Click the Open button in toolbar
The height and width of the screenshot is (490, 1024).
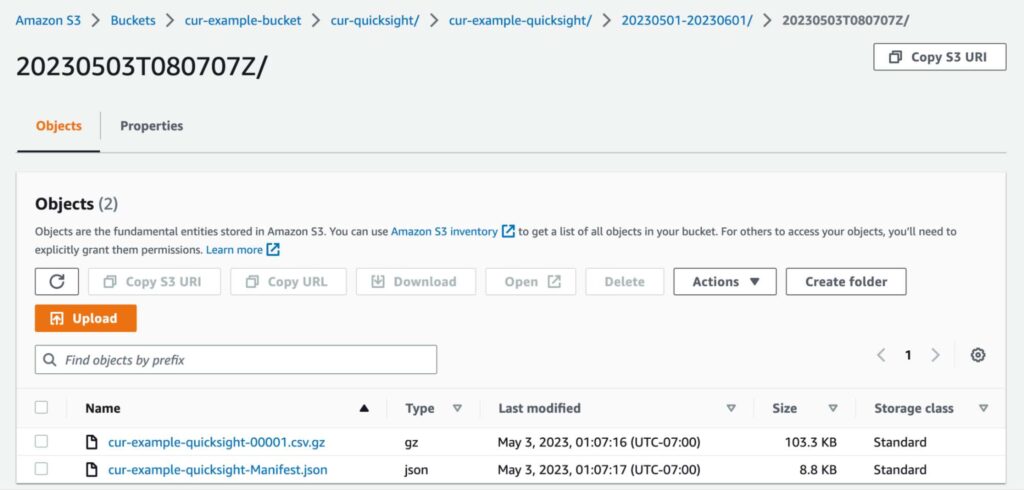pos(530,282)
